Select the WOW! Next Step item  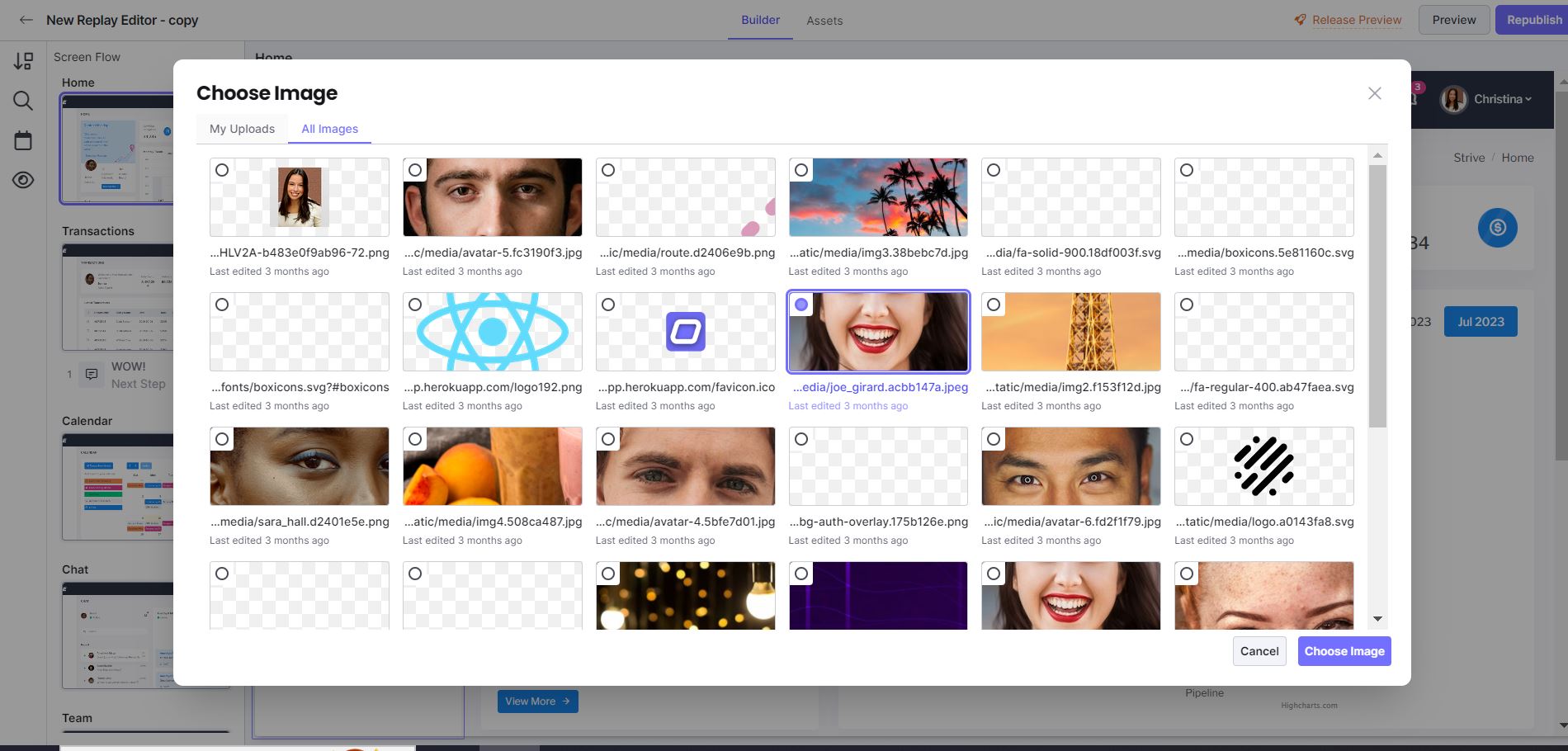click(x=116, y=375)
